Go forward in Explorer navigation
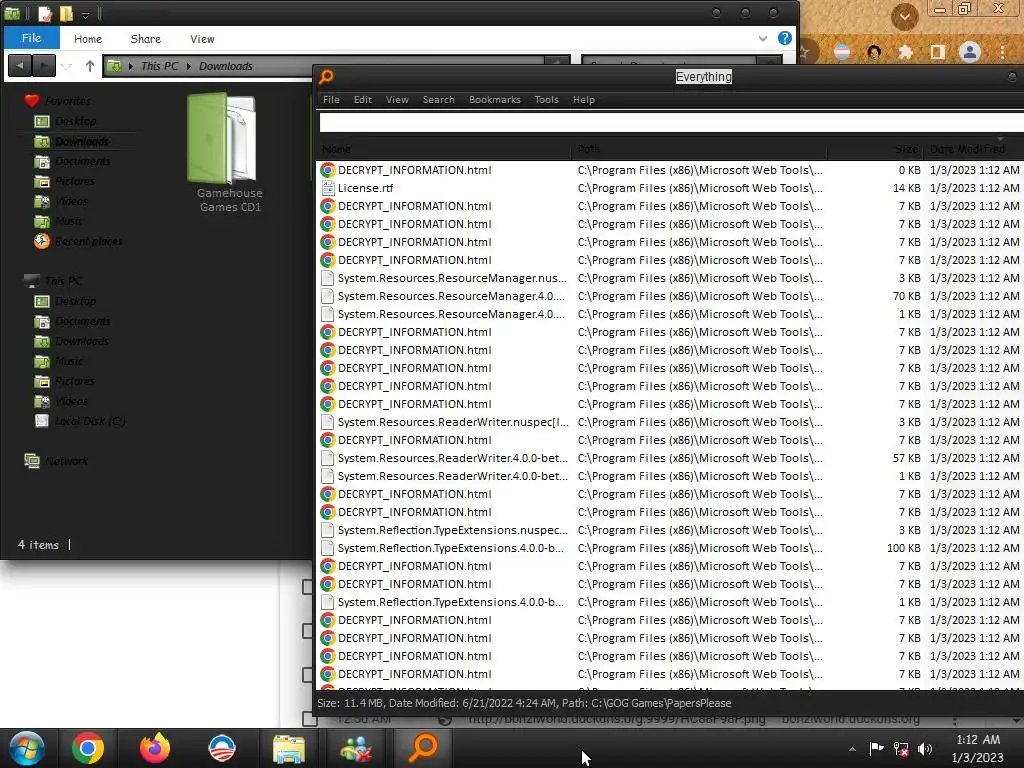 [x=43, y=66]
